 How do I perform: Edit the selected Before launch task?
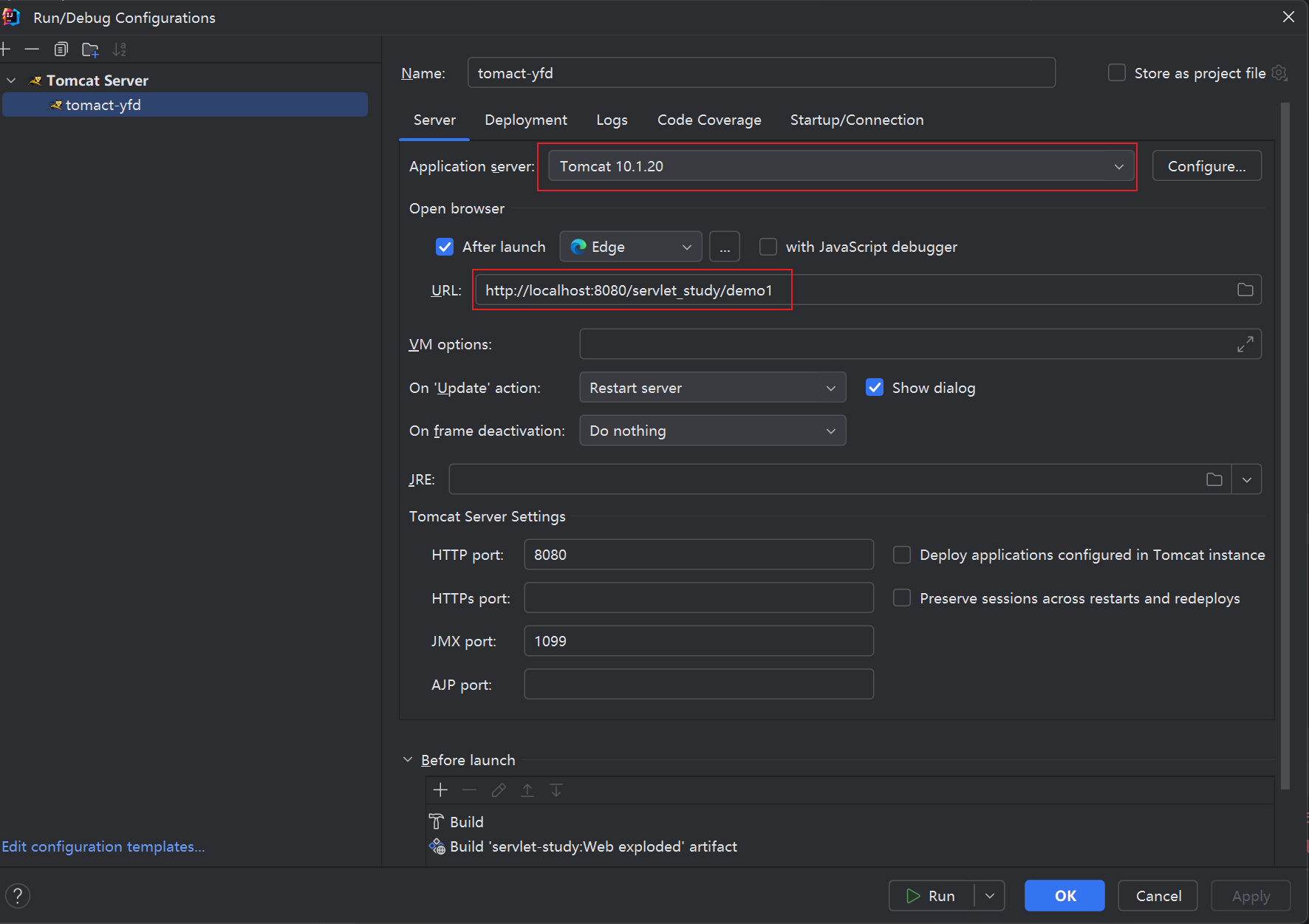tap(499, 790)
